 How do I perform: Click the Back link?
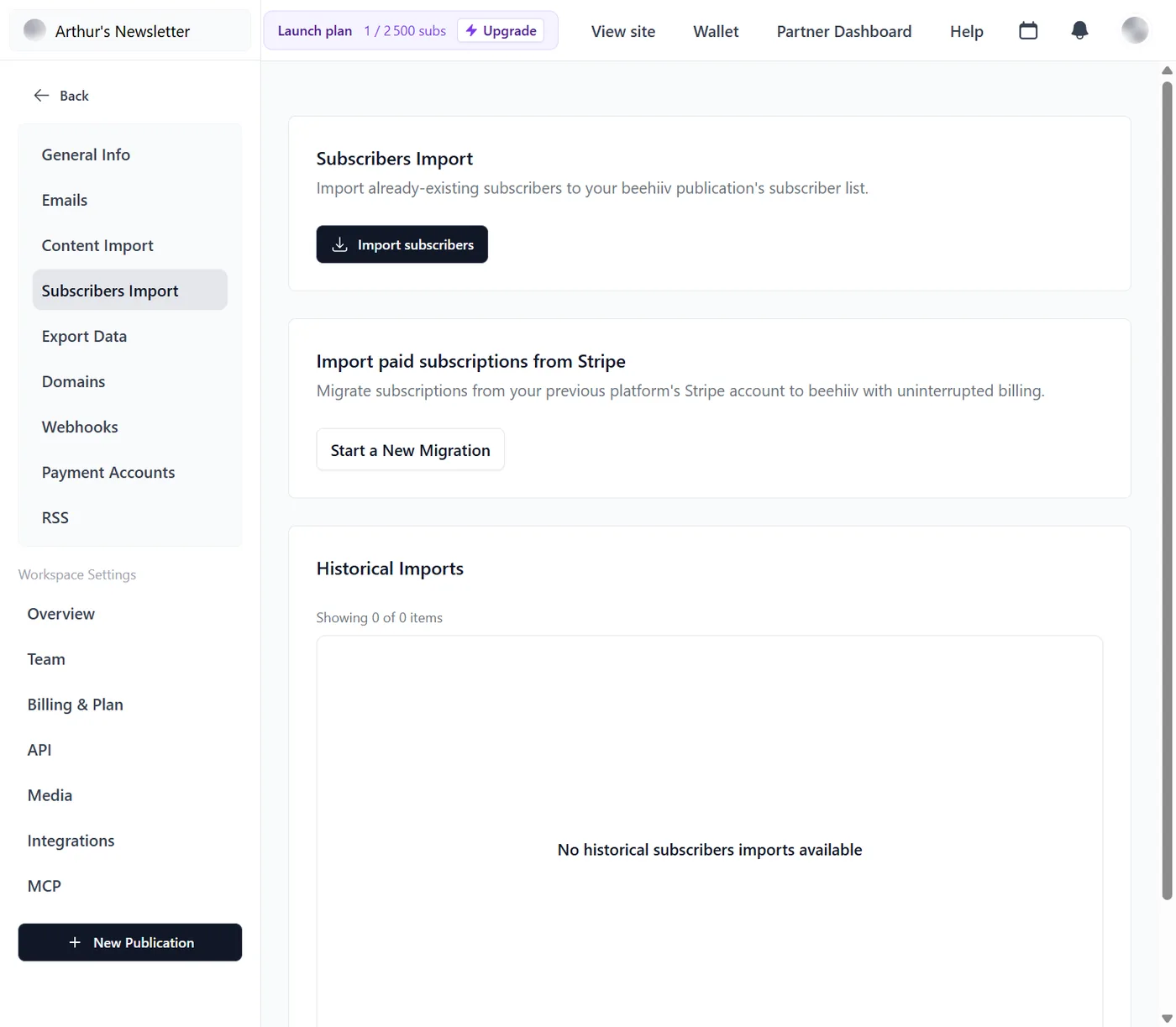click(60, 96)
